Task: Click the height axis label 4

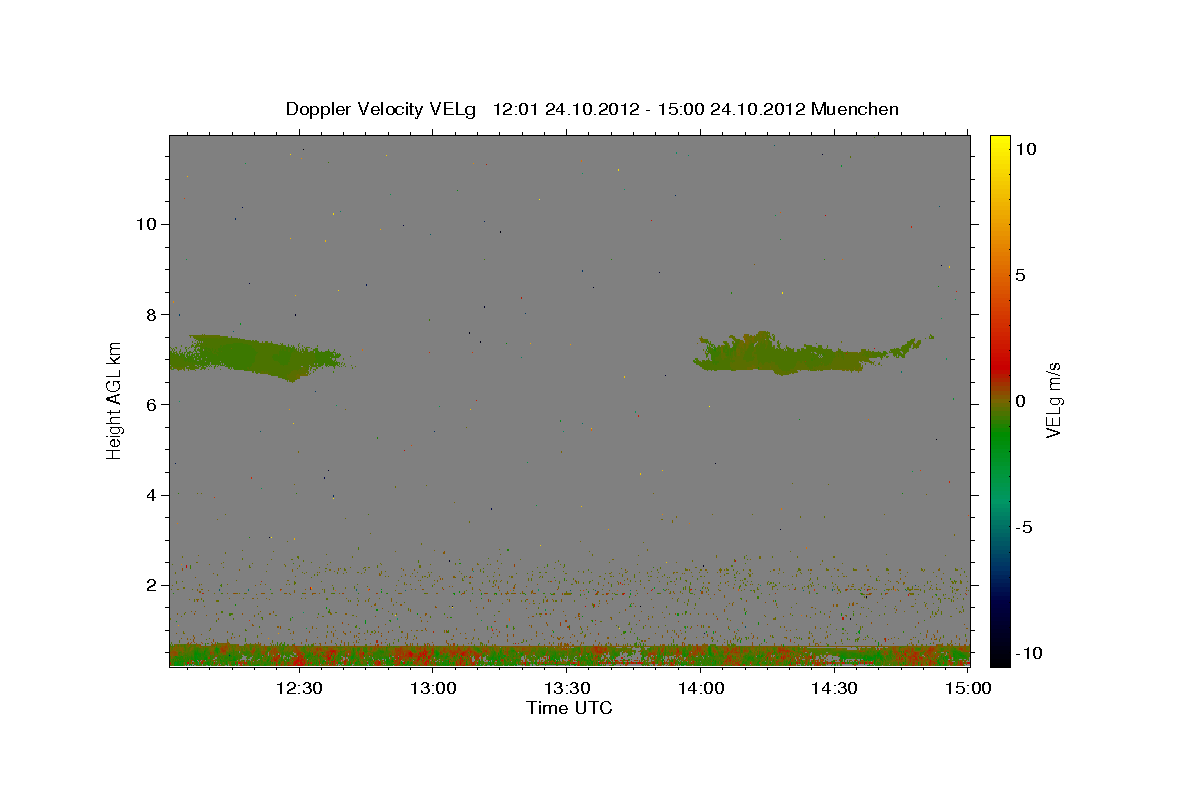Action: click(x=151, y=495)
